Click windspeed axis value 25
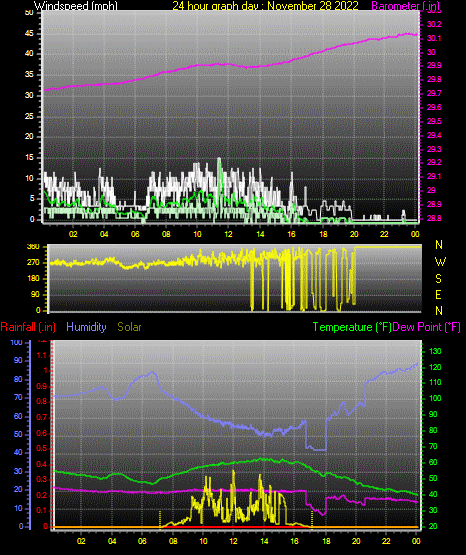Screen dimensions: 466x555 tap(29, 116)
